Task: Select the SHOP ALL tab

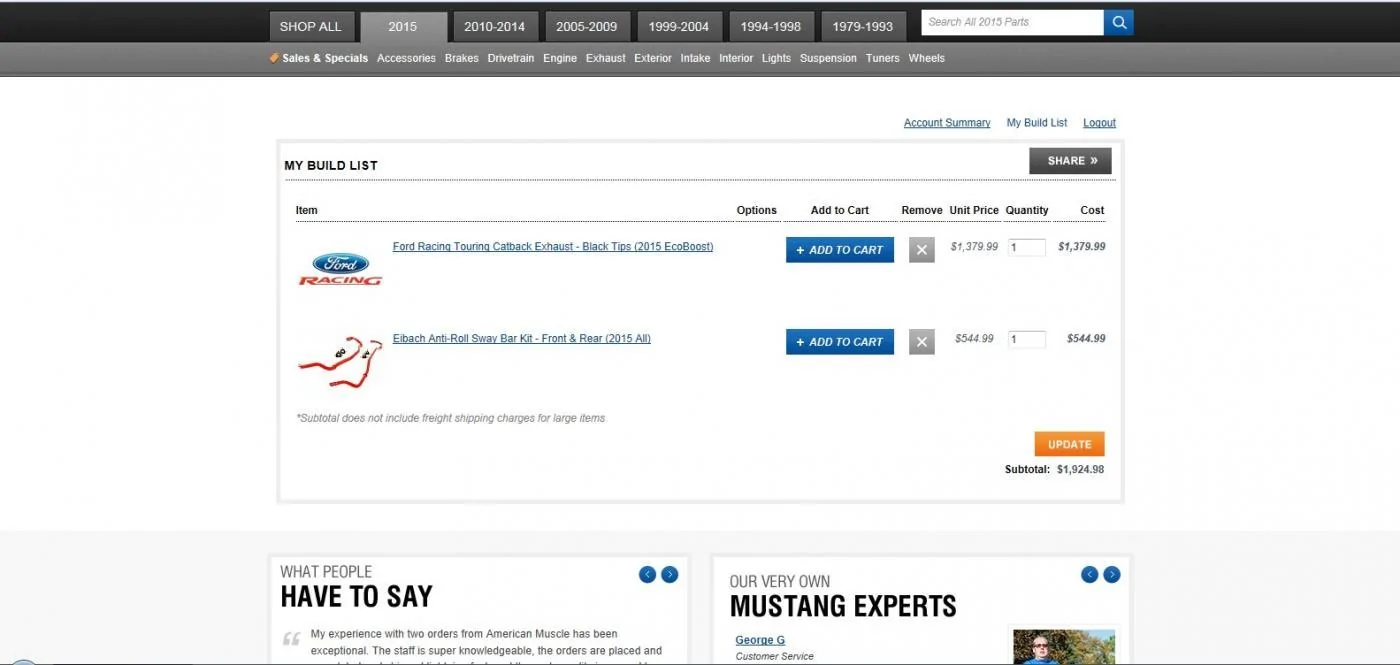Action: point(310,27)
